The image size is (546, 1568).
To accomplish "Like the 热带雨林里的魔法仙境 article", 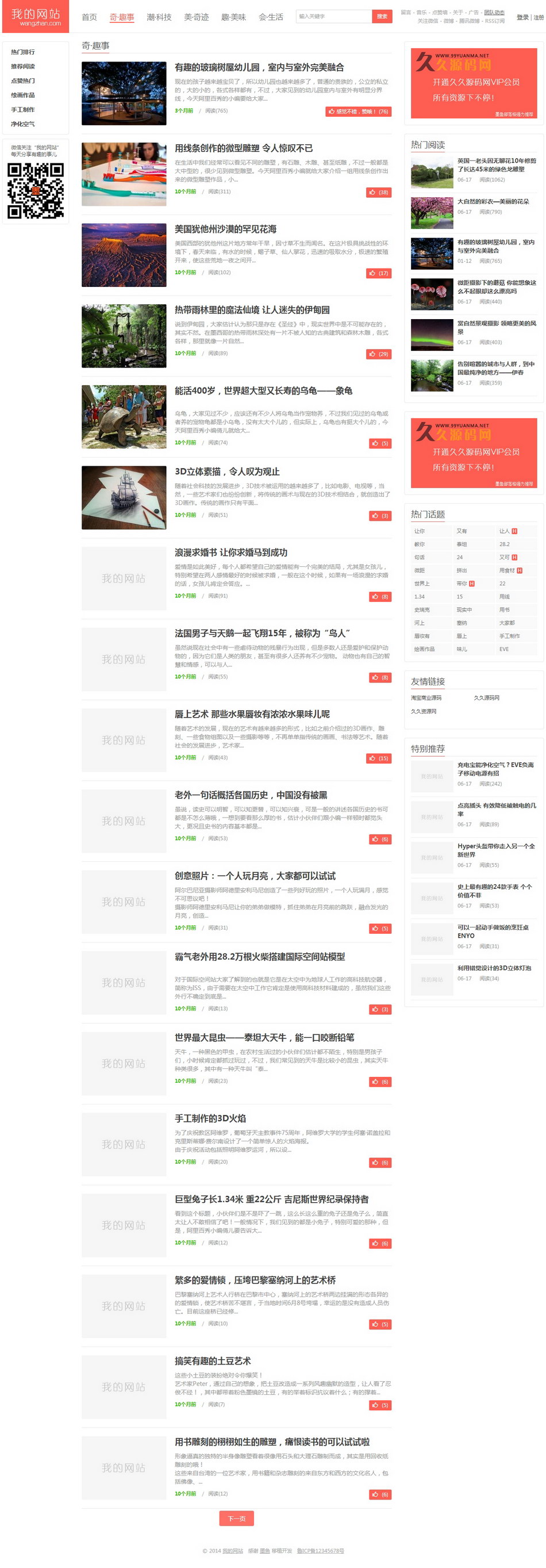I will coord(379,354).
